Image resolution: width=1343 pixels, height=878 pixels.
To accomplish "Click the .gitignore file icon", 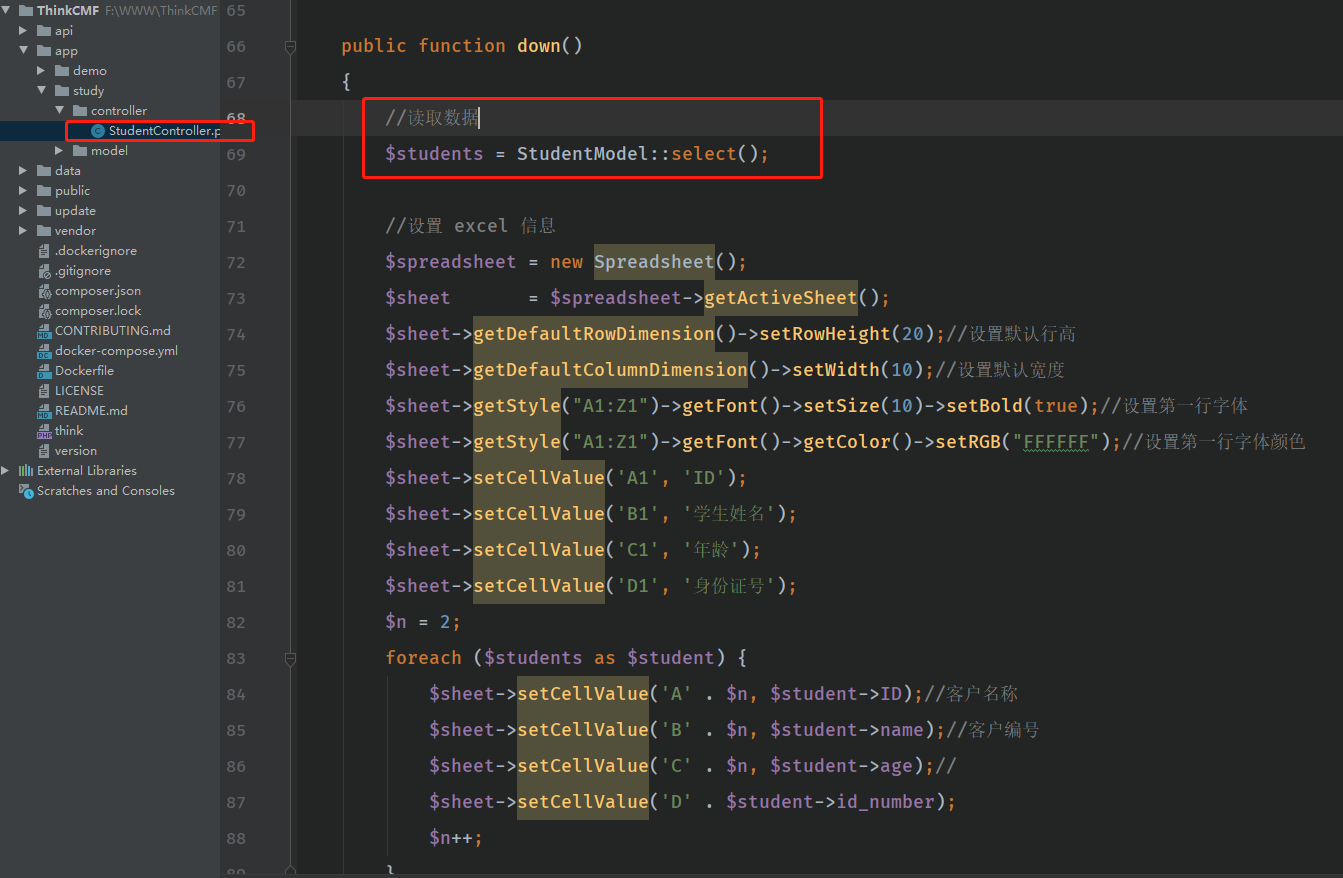I will (44, 271).
